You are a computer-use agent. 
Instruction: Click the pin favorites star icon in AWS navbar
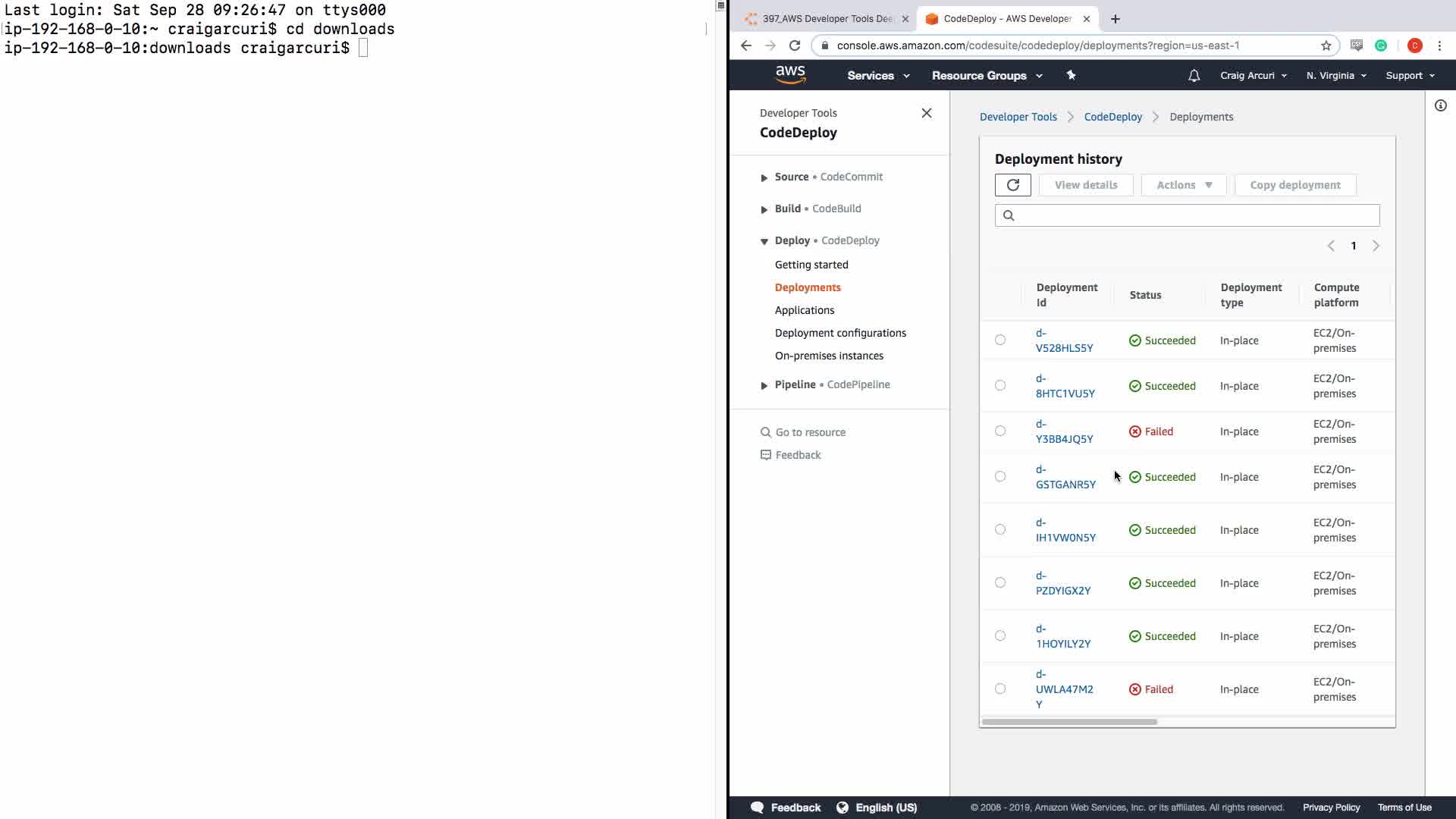pyautogui.click(x=1071, y=75)
